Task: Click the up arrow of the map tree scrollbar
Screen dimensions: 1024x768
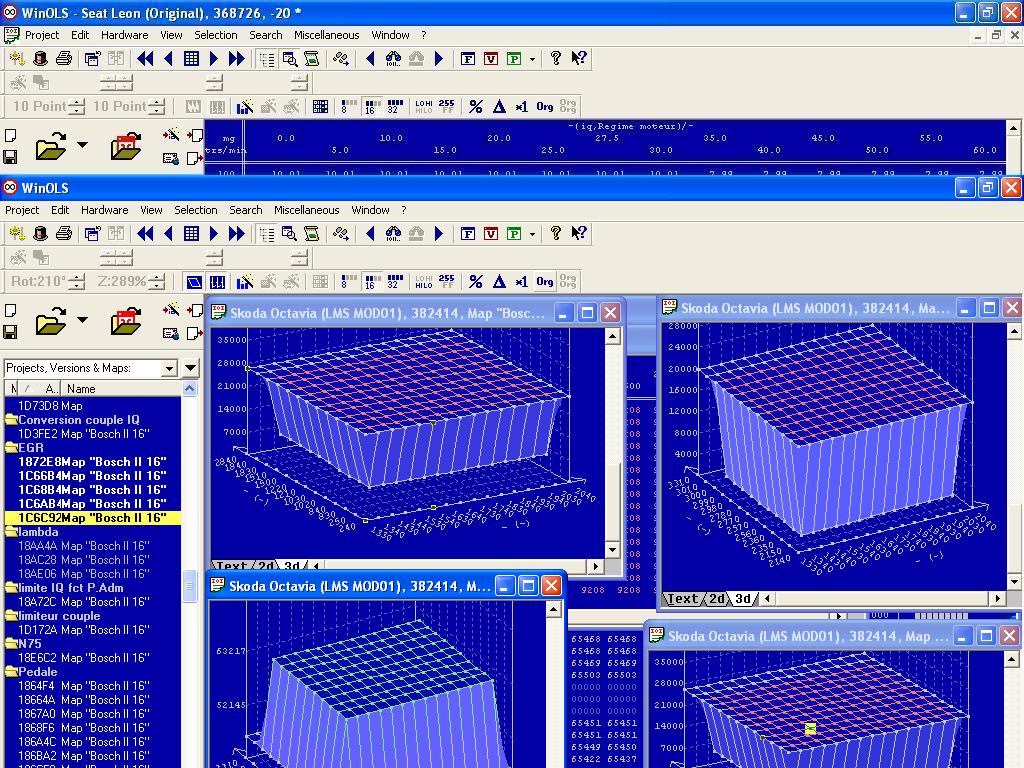Action: coord(190,389)
